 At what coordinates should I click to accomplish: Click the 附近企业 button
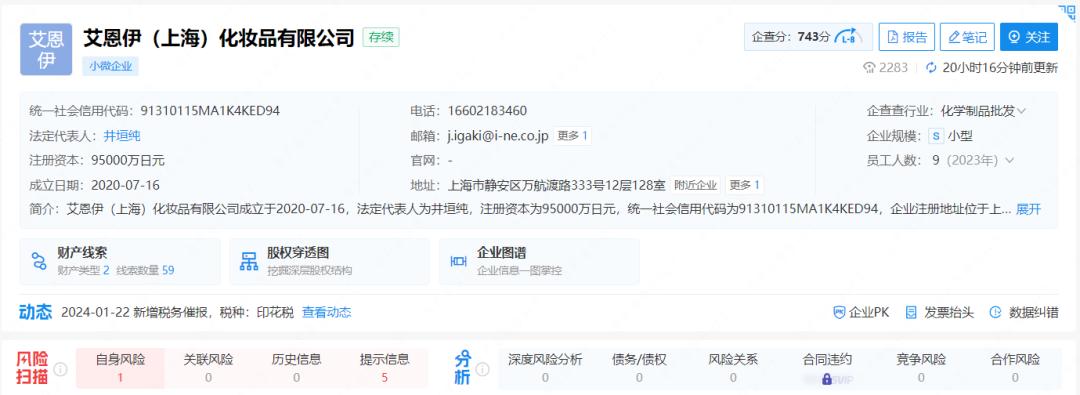pyautogui.click(x=696, y=185)
